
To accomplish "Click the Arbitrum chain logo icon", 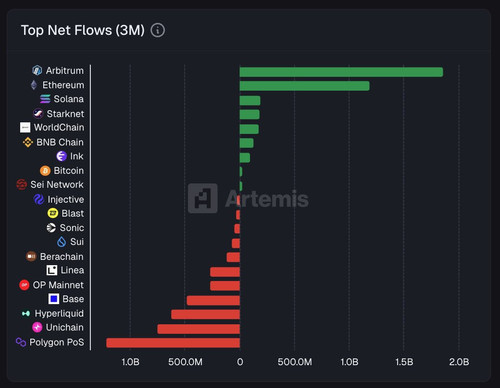I will 37,70.
